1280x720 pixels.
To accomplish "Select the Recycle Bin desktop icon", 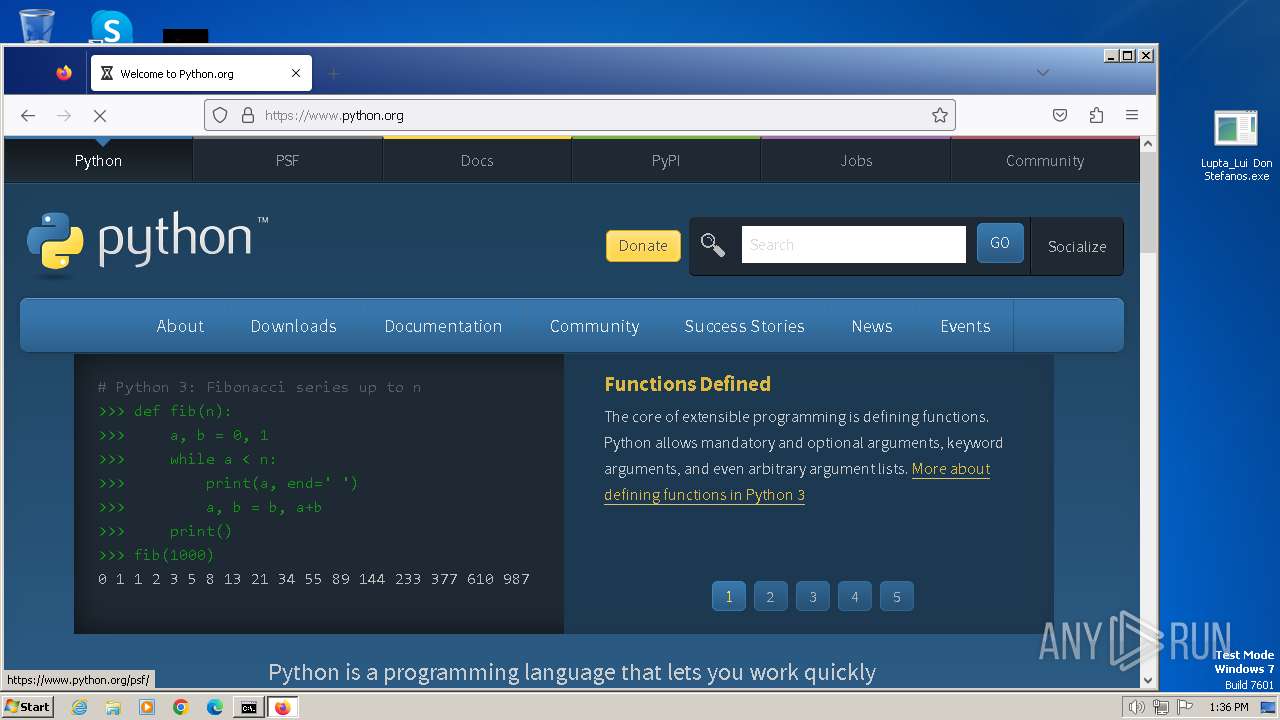I will [37, 26].
